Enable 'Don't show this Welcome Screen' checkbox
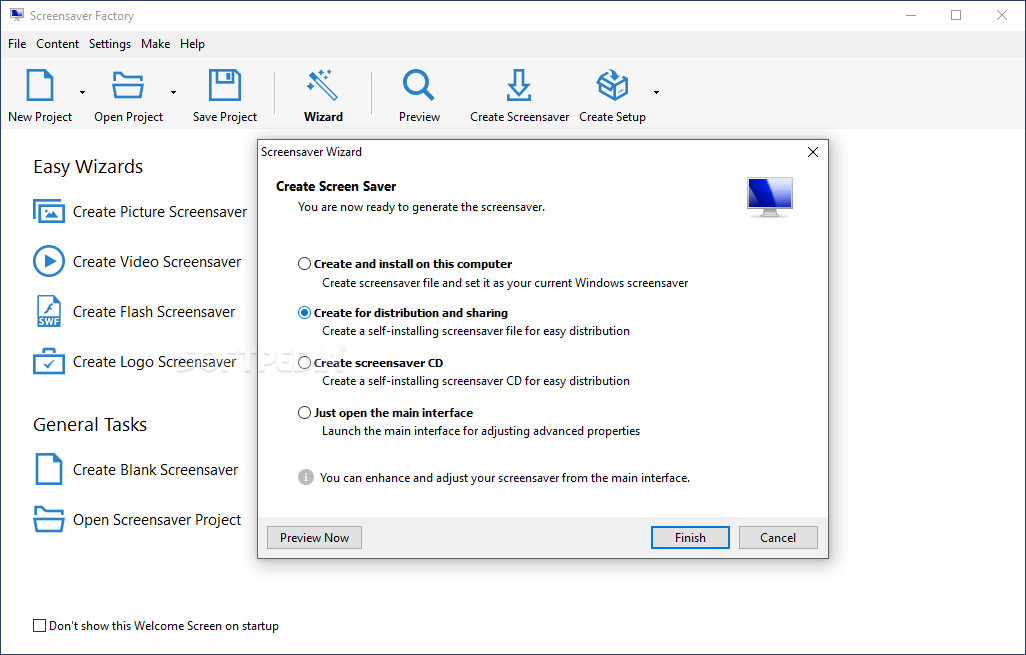The width and height of the screenshot is (1026, 655). (39, 626)
